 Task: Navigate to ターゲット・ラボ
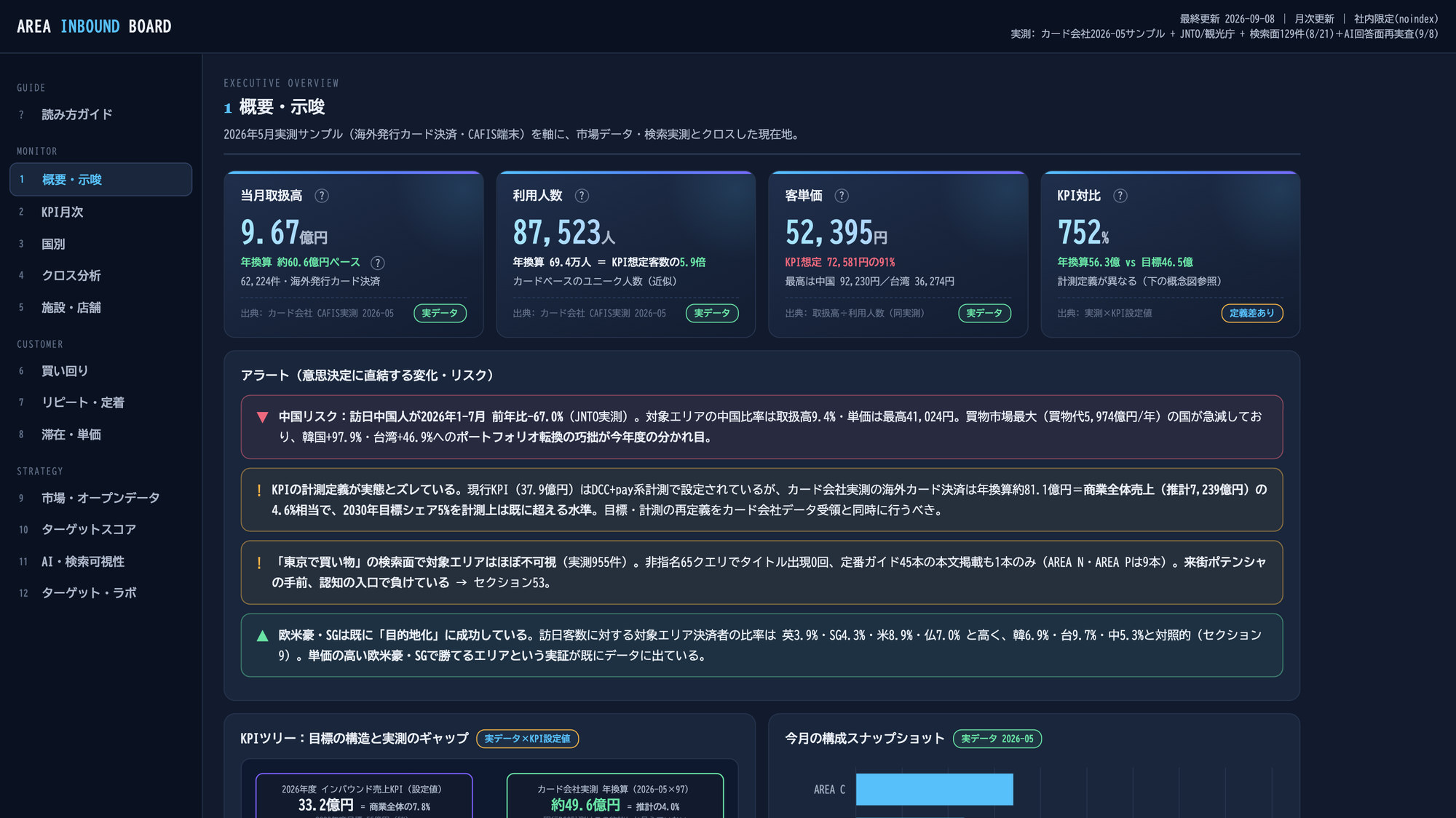[x=100, y=592]
